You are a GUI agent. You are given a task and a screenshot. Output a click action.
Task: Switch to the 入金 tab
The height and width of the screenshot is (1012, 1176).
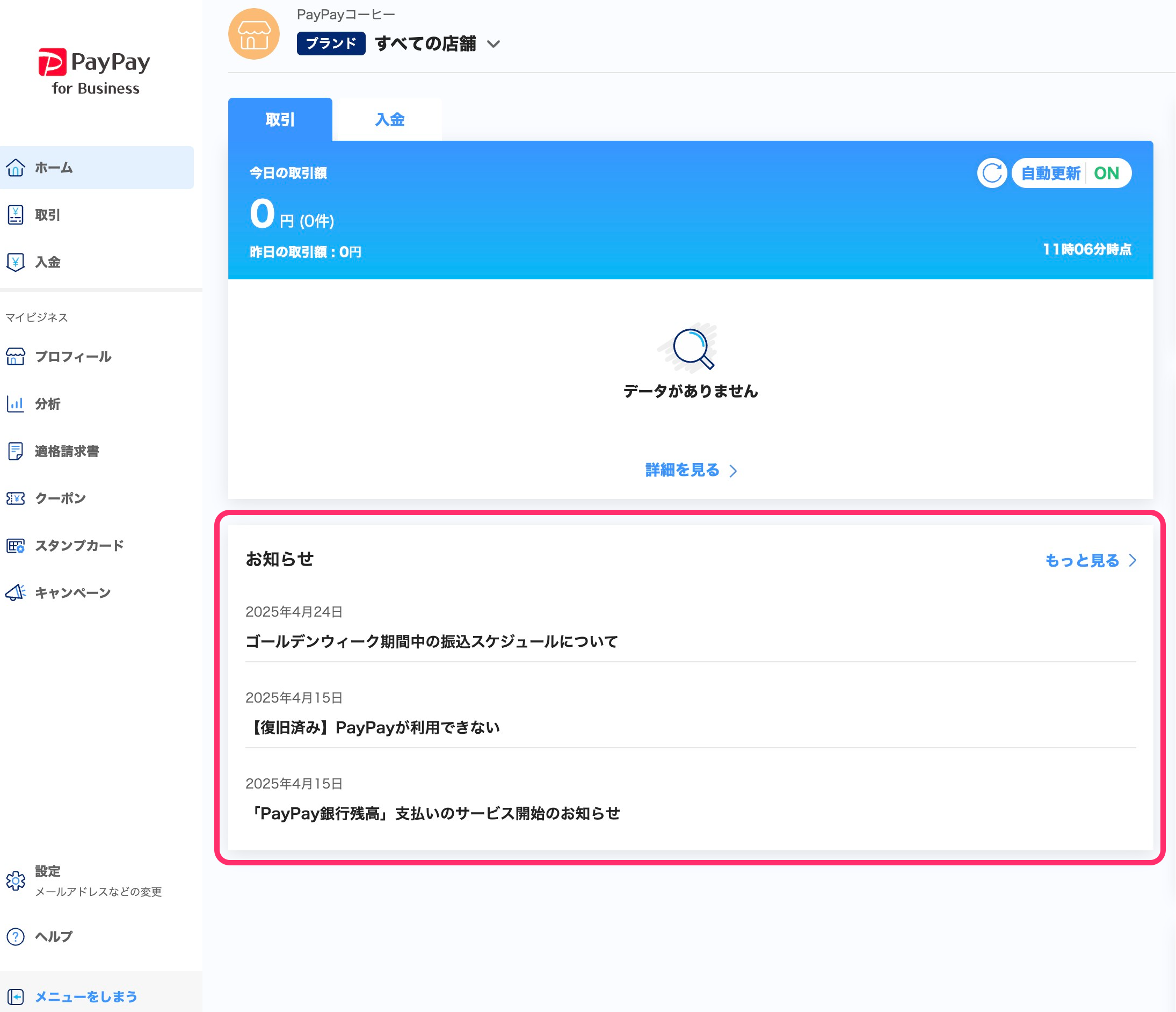click(x=389, y=119)
